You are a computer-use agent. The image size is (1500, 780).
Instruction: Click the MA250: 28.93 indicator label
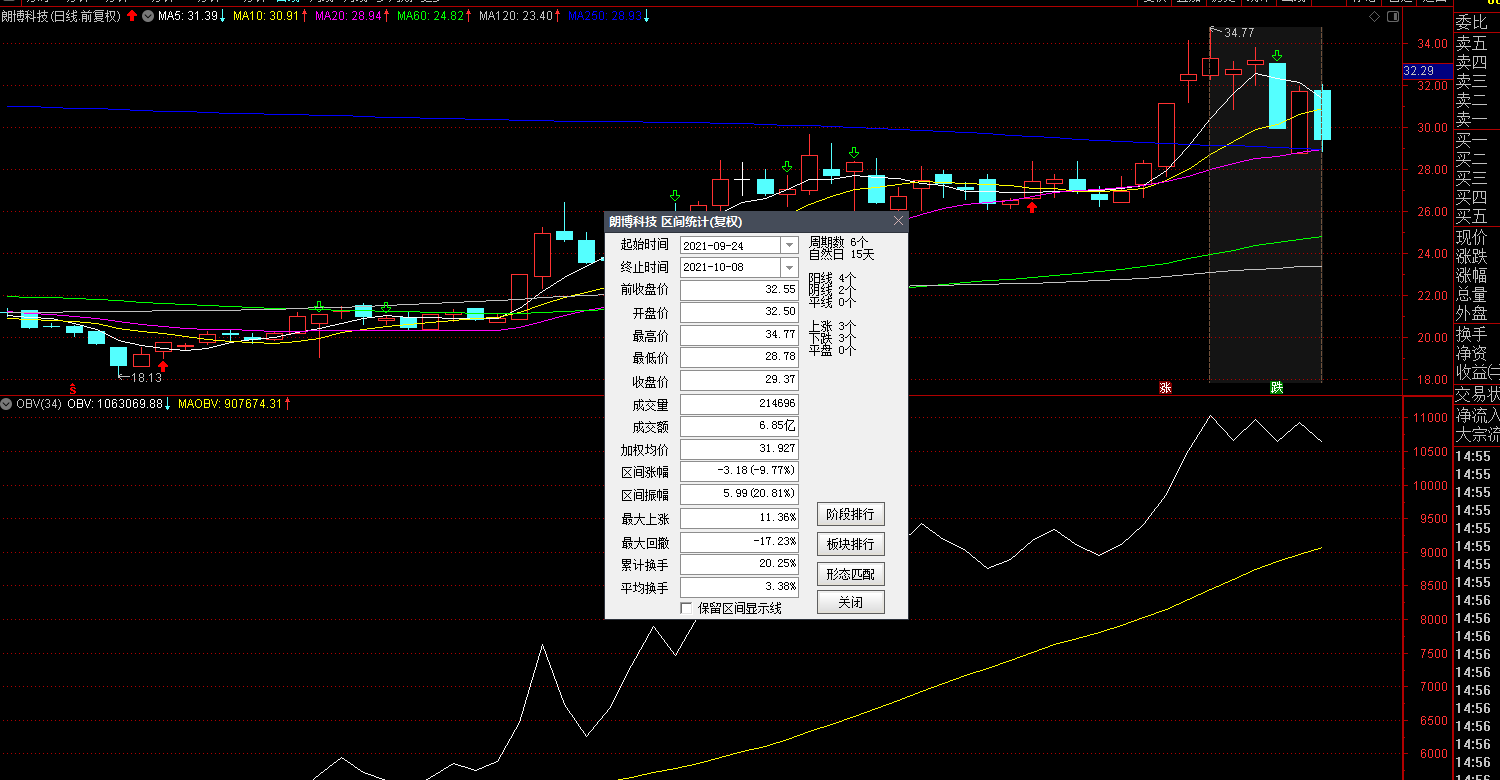606,16
